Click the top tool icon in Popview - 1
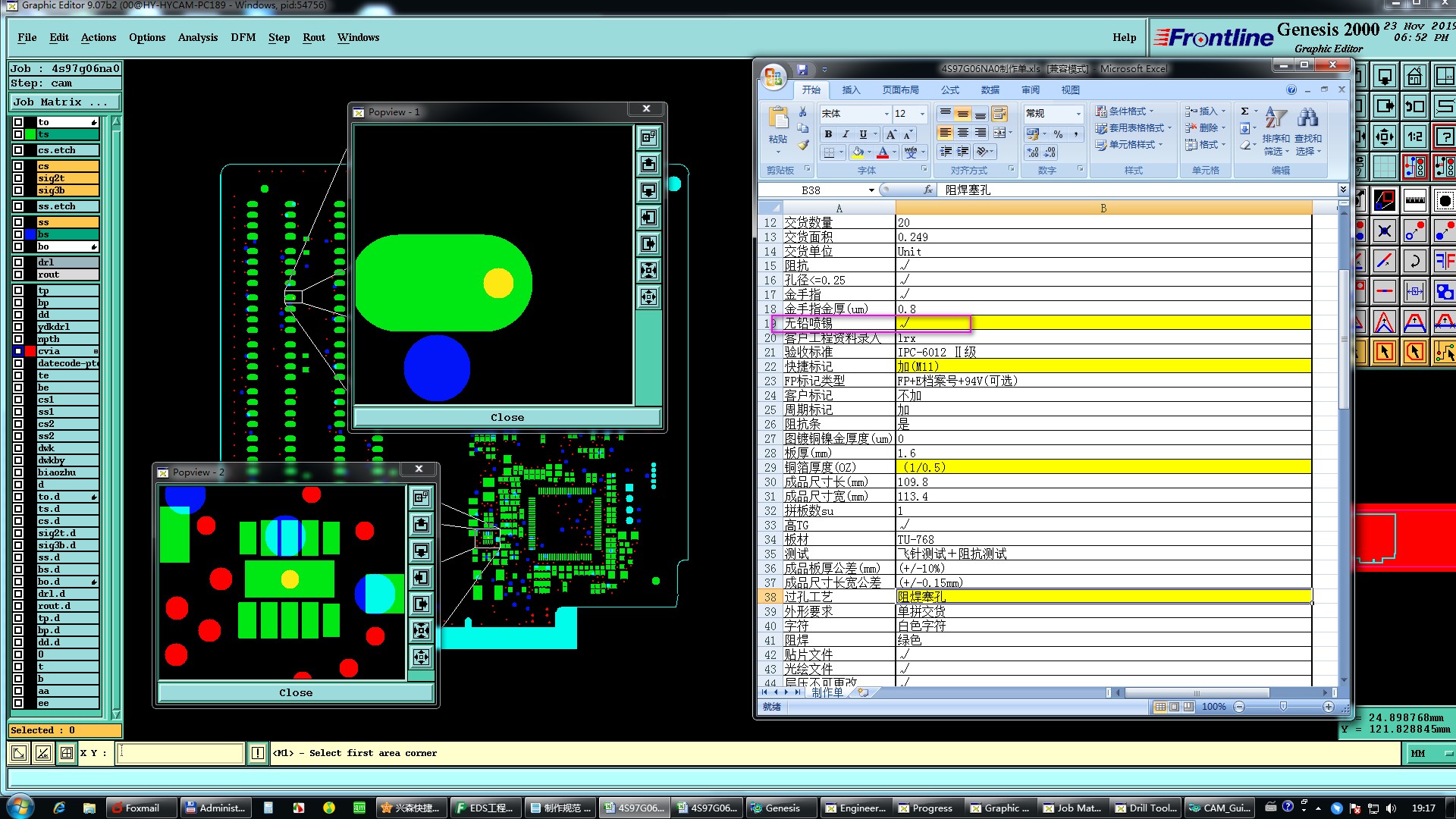This screenshot has height=819, width=1456. point(648,137)
